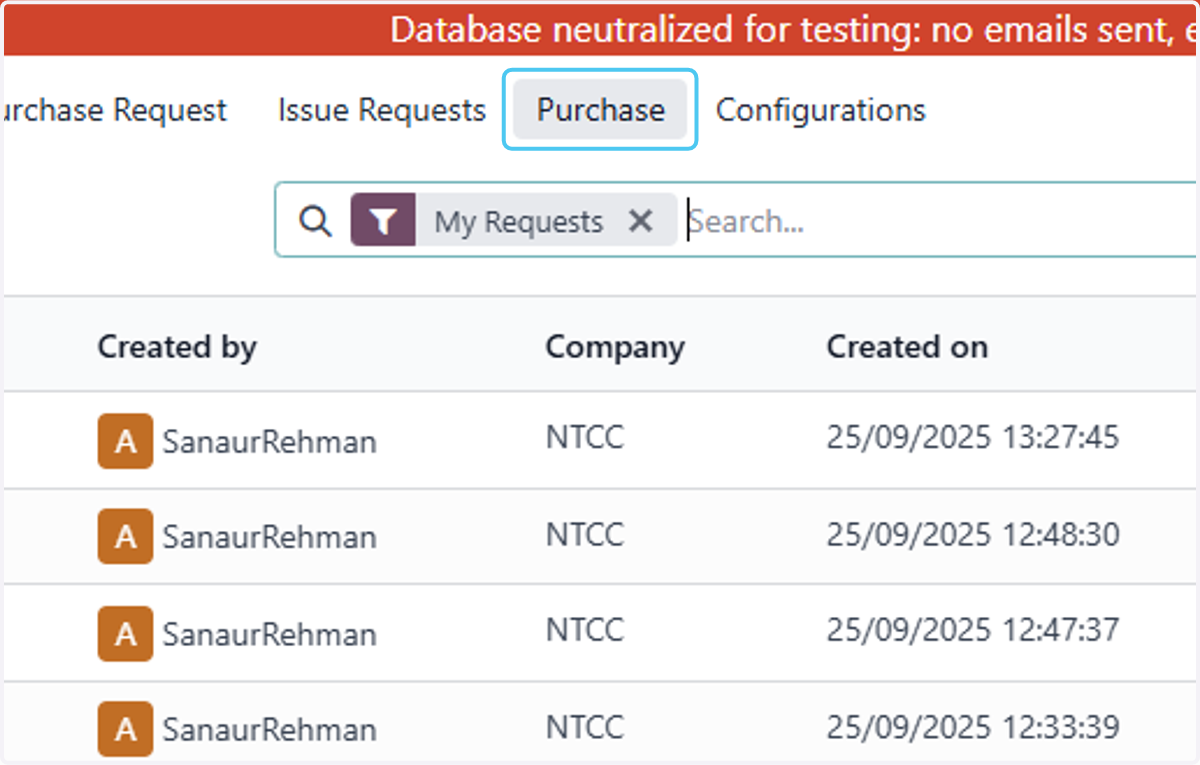Click NTCC in the 12:48:30 row

(x=585, y=535)
